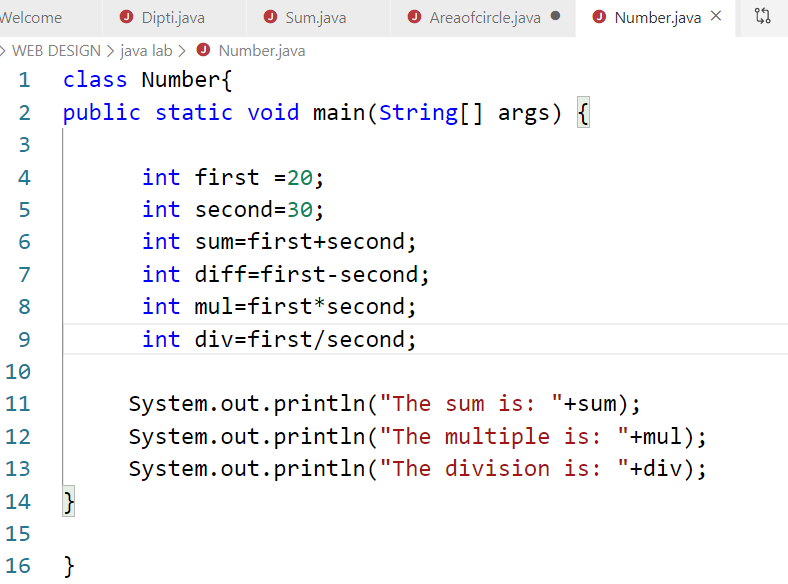Click the Java icon on the Number.java tab

[599, 17]
